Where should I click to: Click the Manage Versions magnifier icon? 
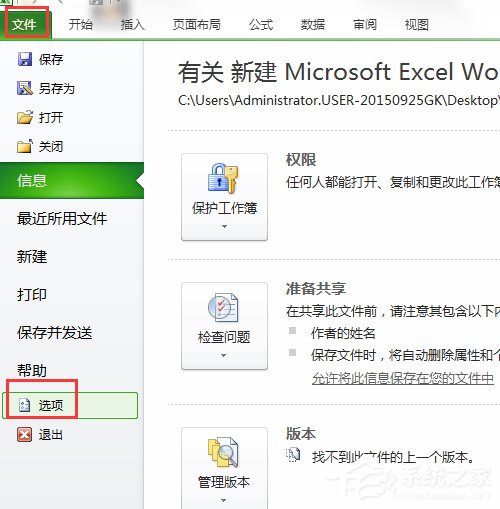[223, 452]
